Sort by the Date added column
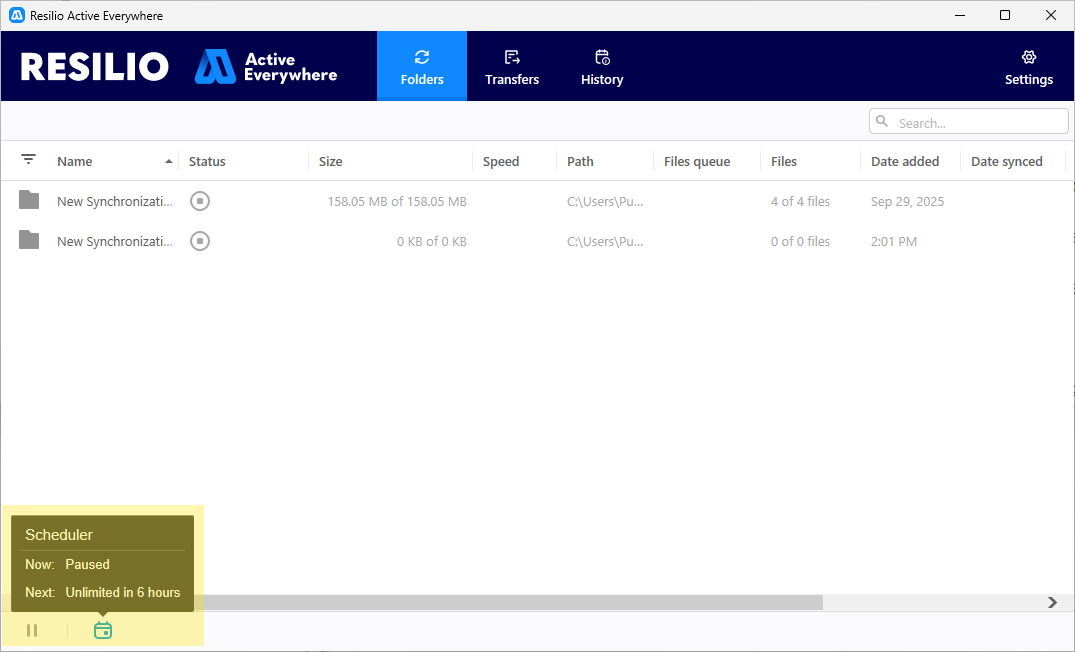Image resolution: width=1075 pixels, height=652 pixels. pos(904,161)
